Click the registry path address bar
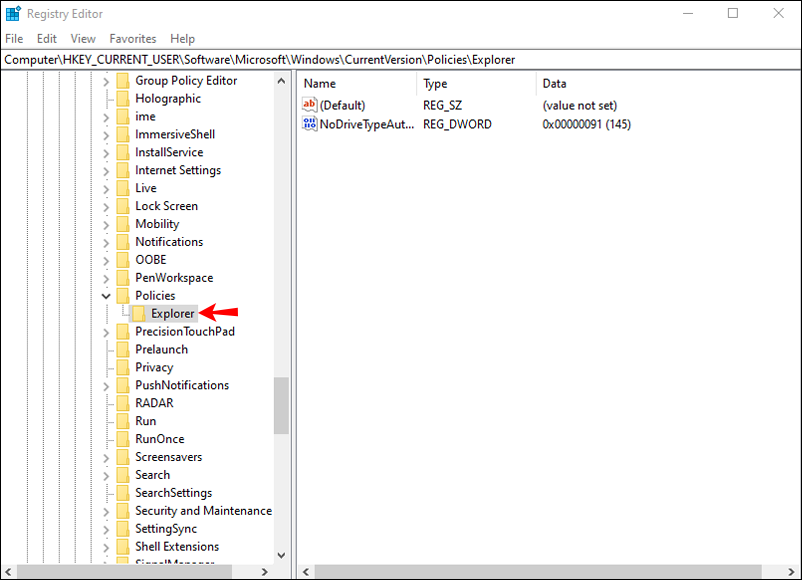 click(401, 60)
